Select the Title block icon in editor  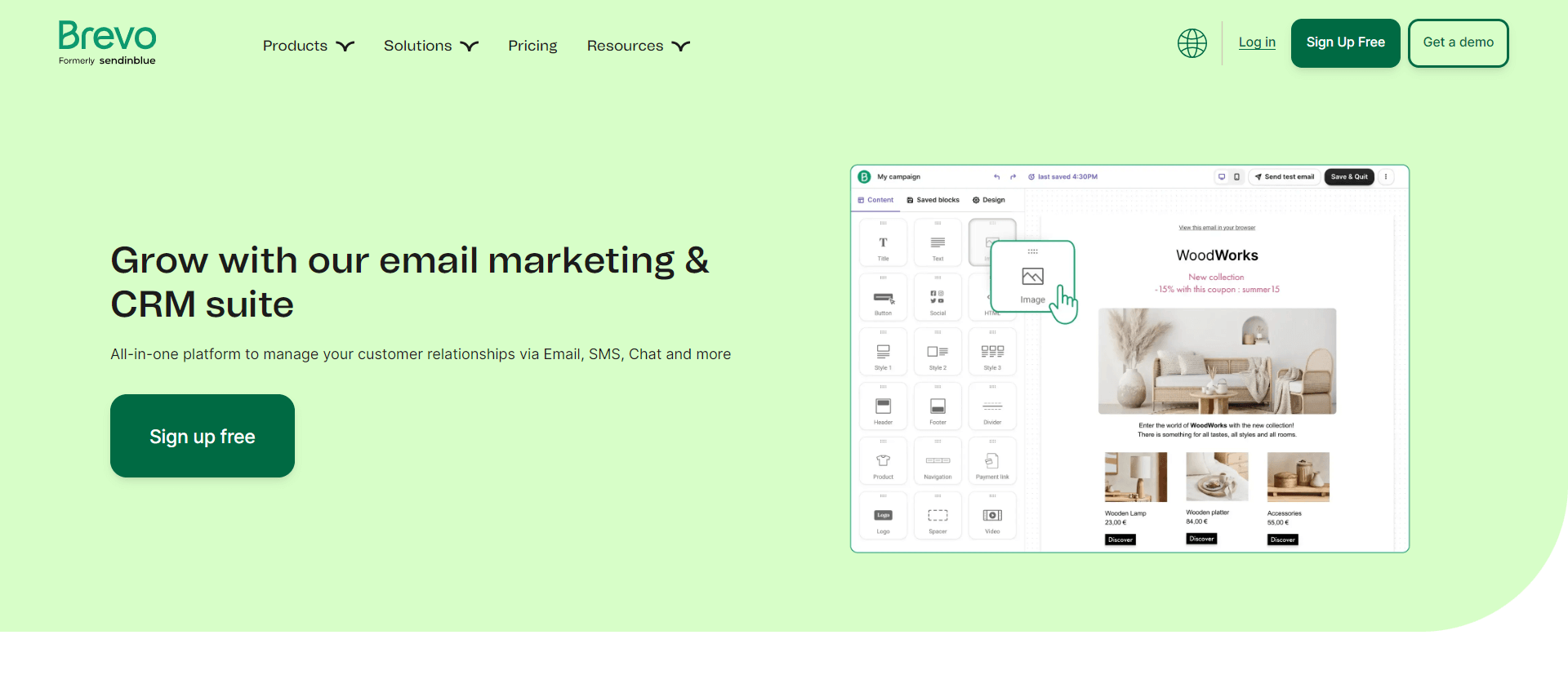click(x=883, y=243)
